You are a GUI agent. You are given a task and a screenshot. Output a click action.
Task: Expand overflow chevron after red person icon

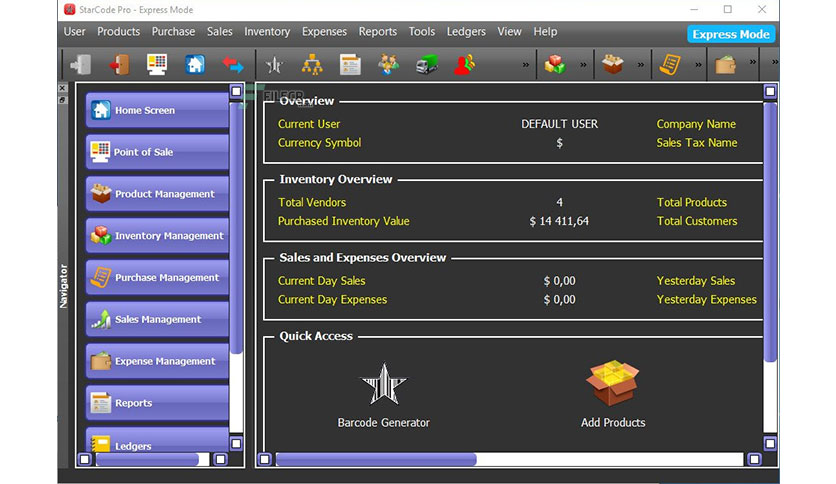click(x=526, y=64)
